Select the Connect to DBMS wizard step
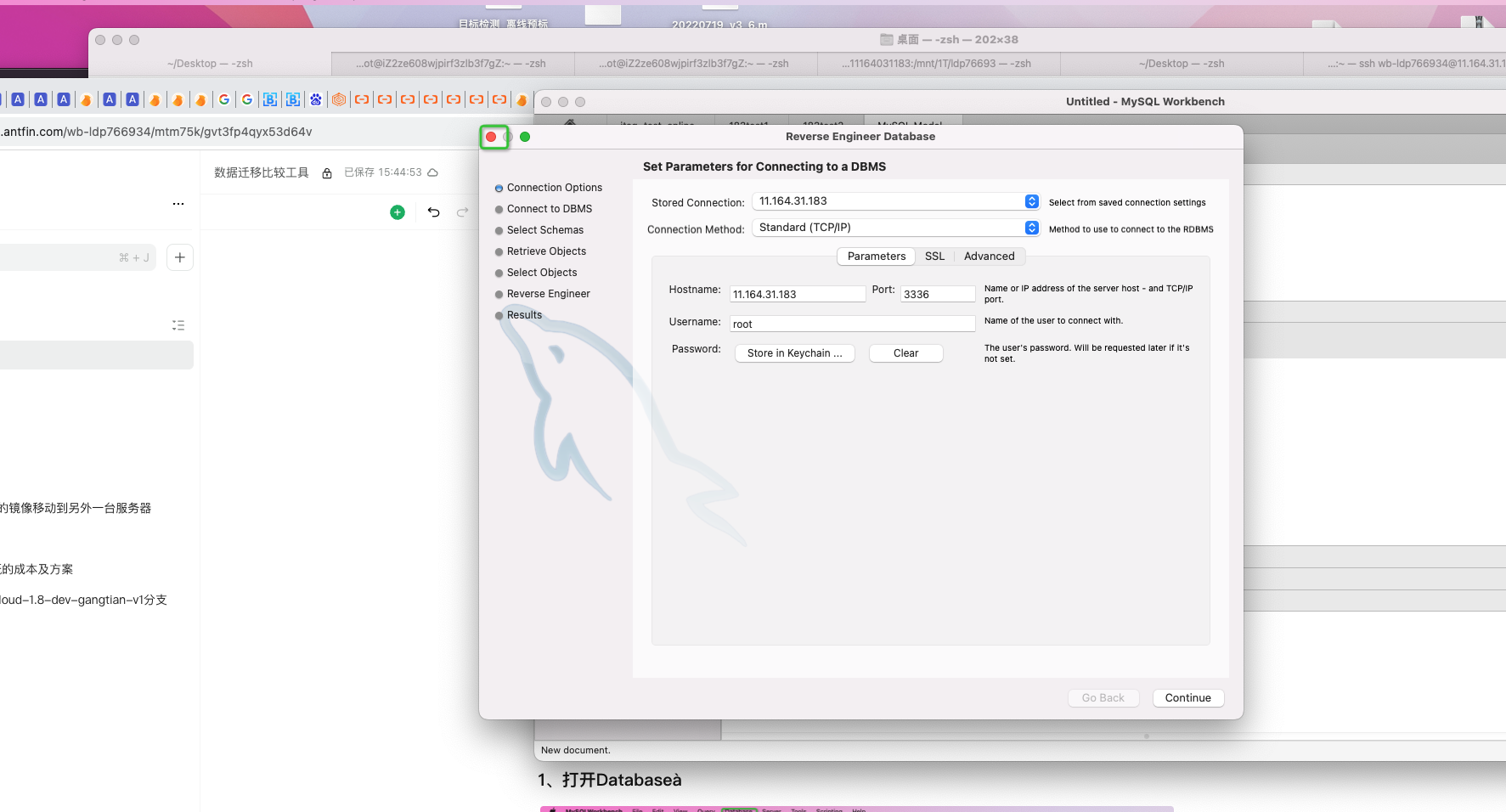1506x812 pixels. click(550, 209)
